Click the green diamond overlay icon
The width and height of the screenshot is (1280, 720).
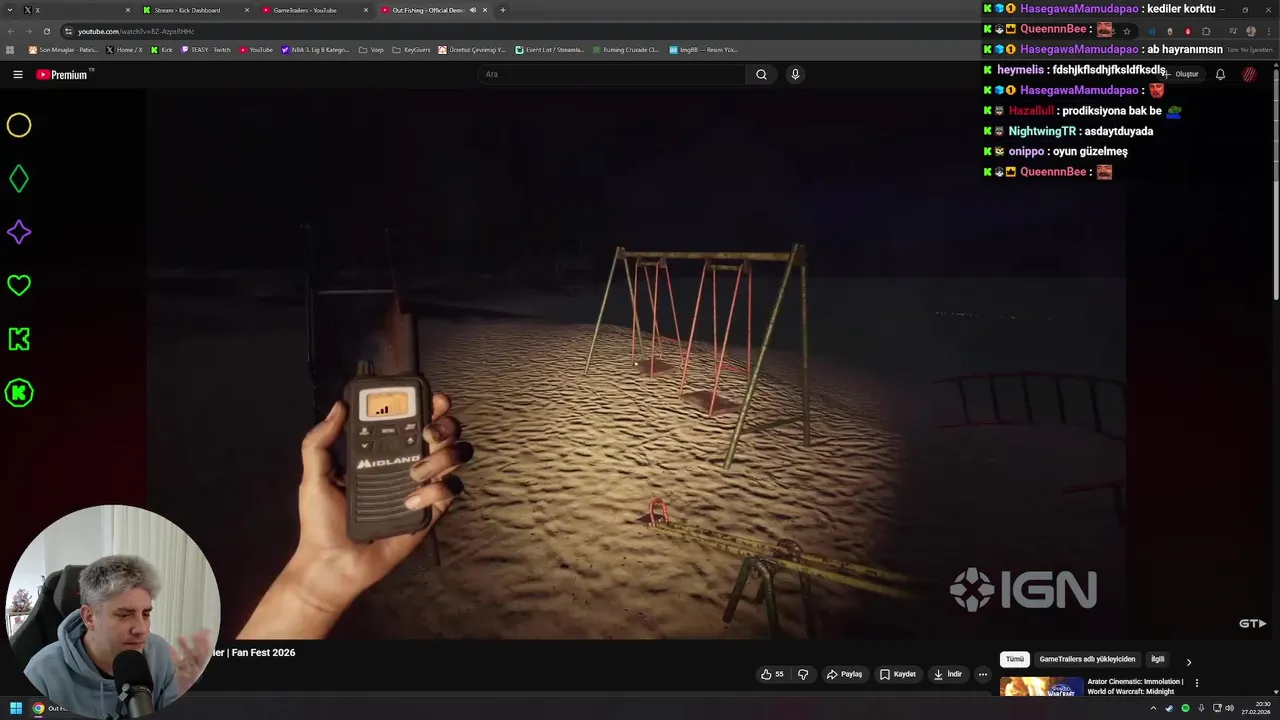click(19, 179)
